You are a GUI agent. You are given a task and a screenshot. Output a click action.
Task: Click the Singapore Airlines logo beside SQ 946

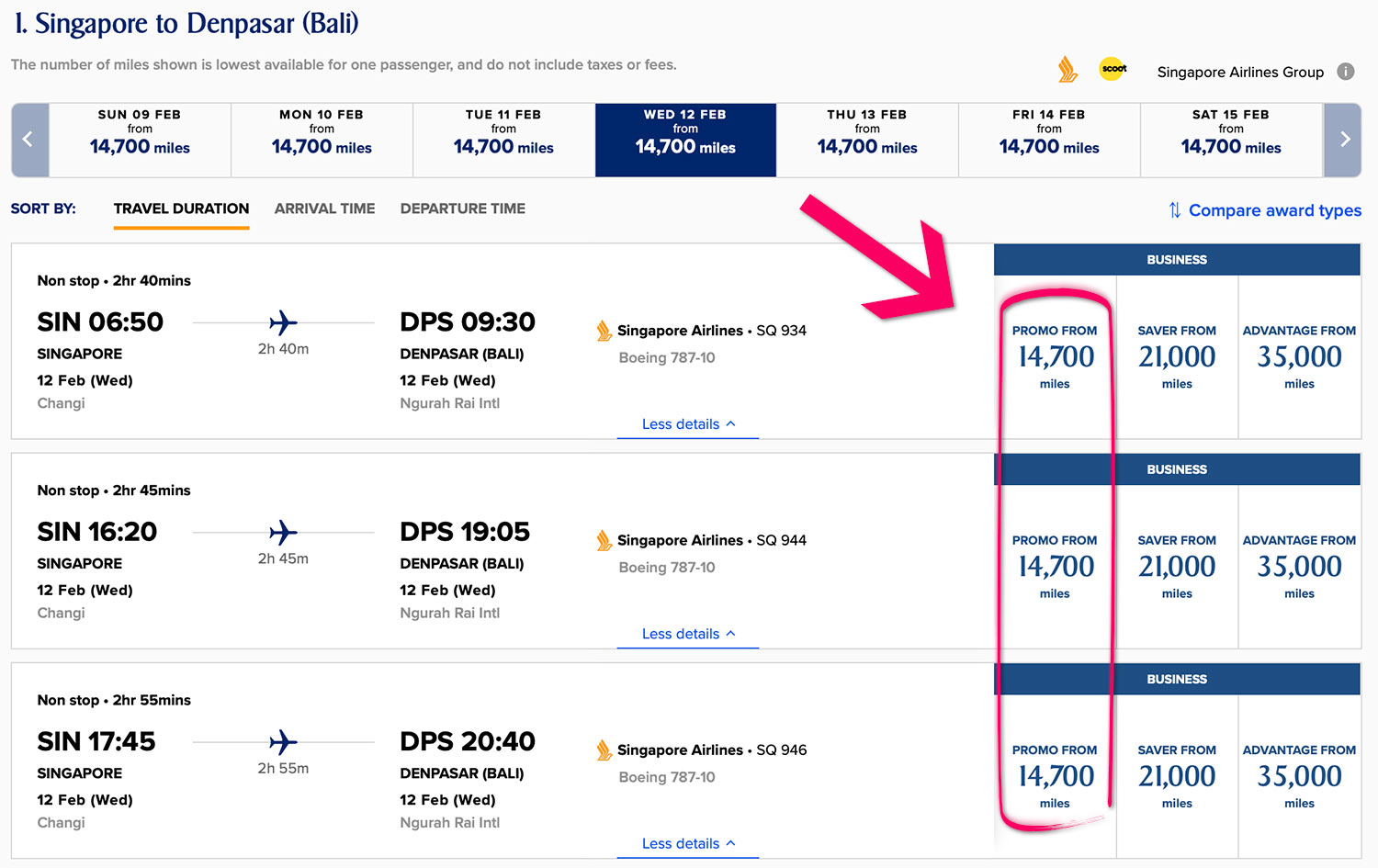coord(604,750)
